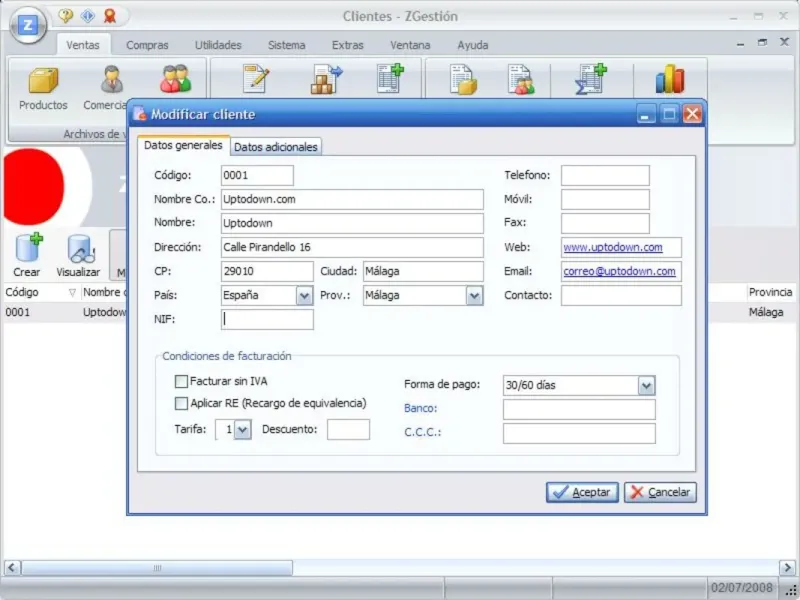Open the Utilidades ribbon tab
800x600 pixels.
218,45
